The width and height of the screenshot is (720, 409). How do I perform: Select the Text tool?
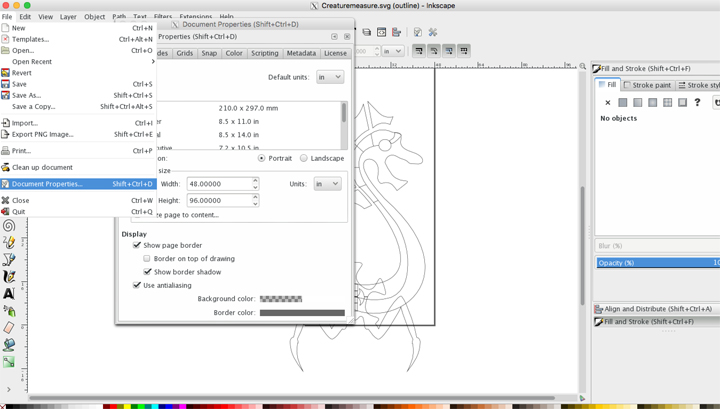tap(9, 293)
